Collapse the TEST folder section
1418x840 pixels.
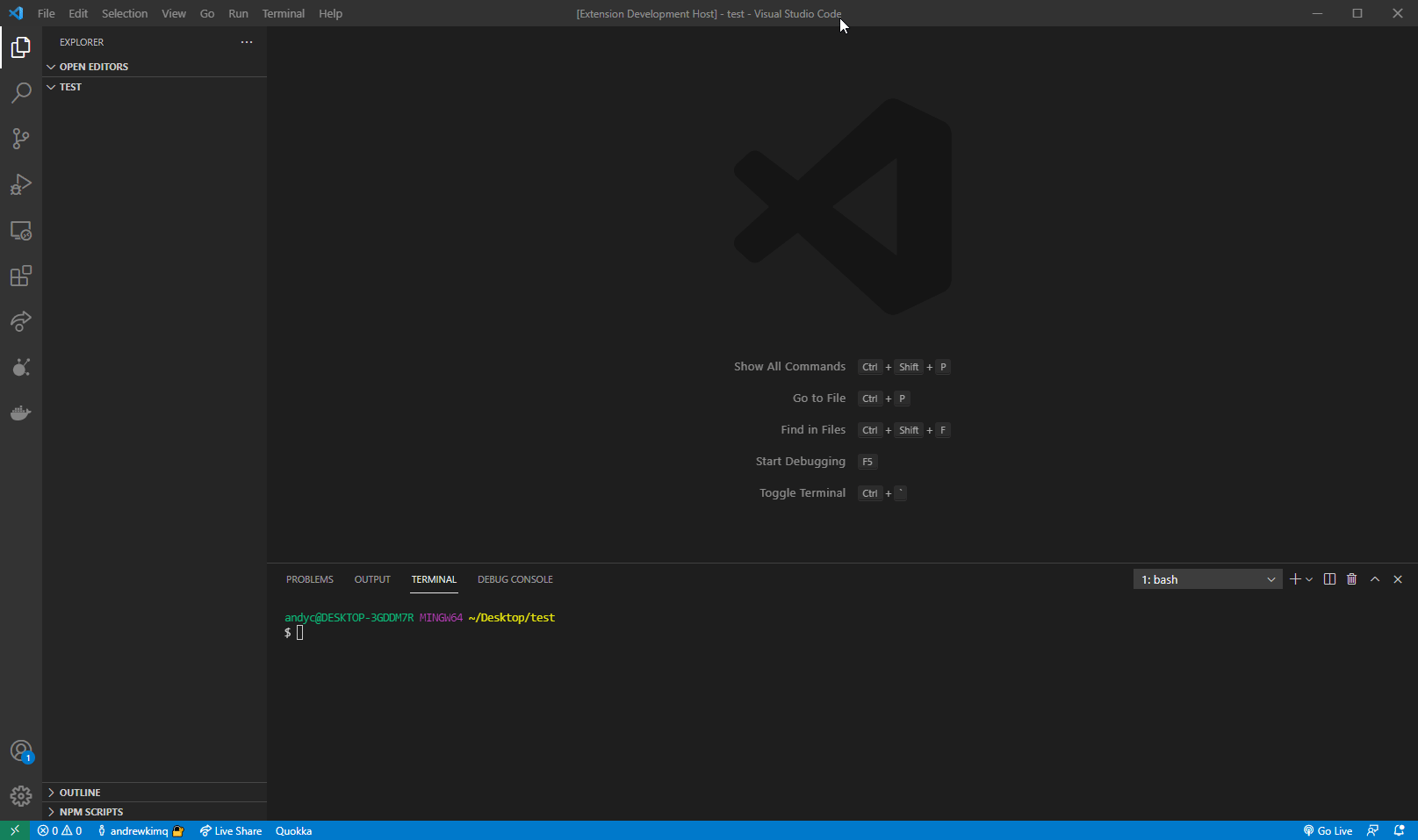pos(155,87)
